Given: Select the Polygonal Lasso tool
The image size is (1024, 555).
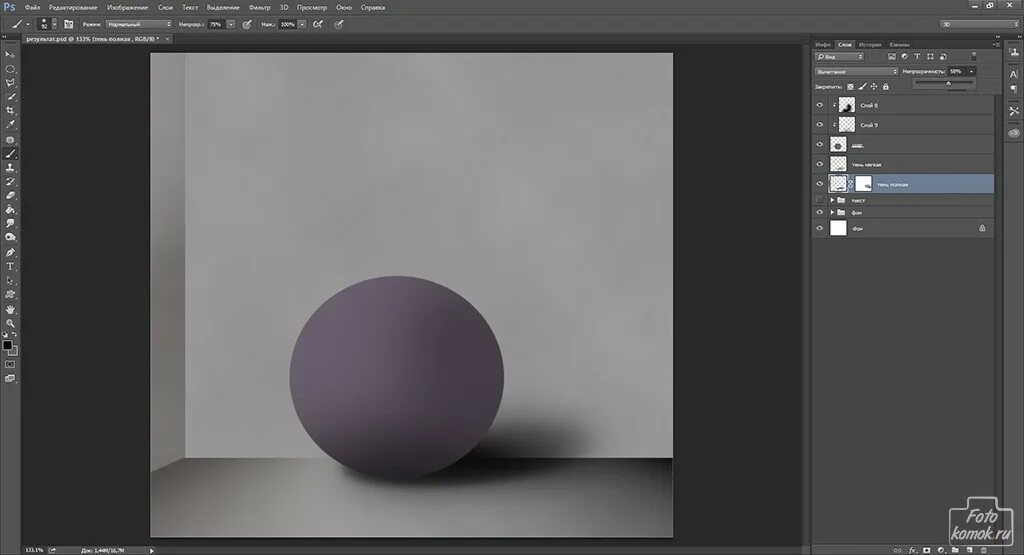Looking at the screenshot, I should point(10,83).
